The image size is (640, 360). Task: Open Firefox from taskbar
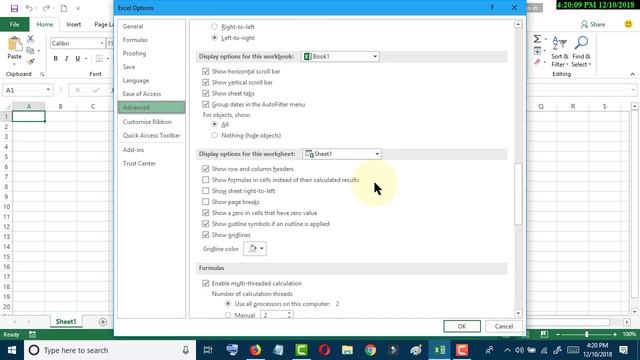256,350
